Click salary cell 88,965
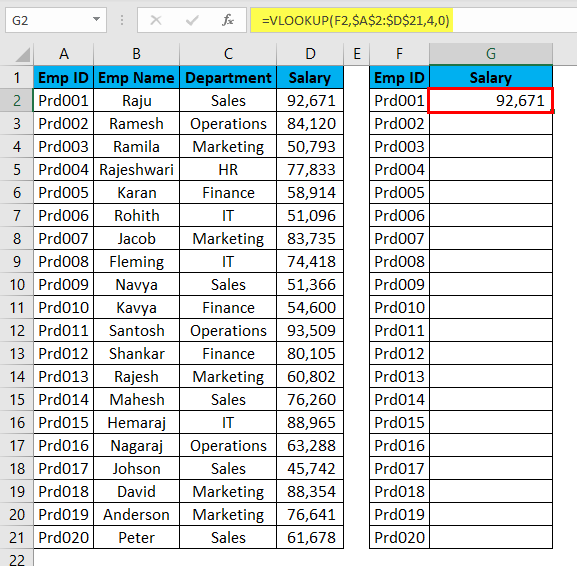 [x=310, y=422]
